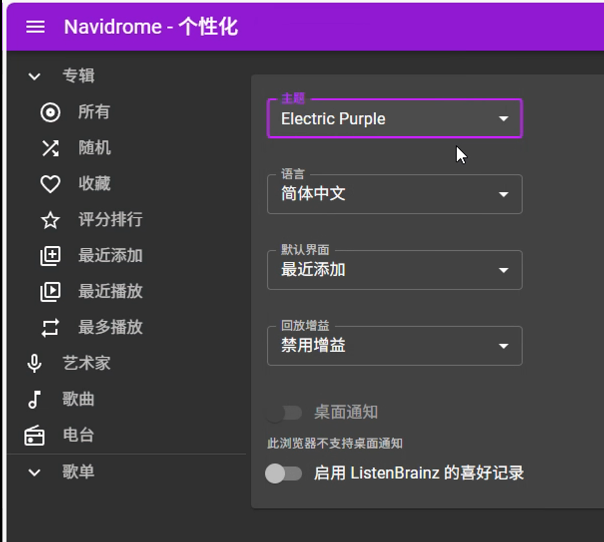The image size is (604, 542).
Task: Click the 最近播放 video library icon
Action: pyautogui.click(x=50, y=292)
